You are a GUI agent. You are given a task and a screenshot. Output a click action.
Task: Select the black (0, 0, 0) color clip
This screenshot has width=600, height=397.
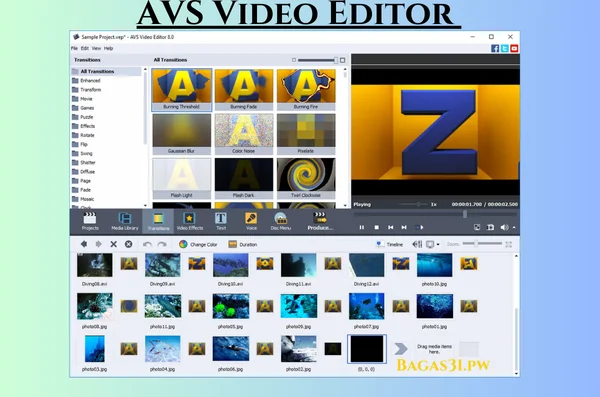[367, 349]
